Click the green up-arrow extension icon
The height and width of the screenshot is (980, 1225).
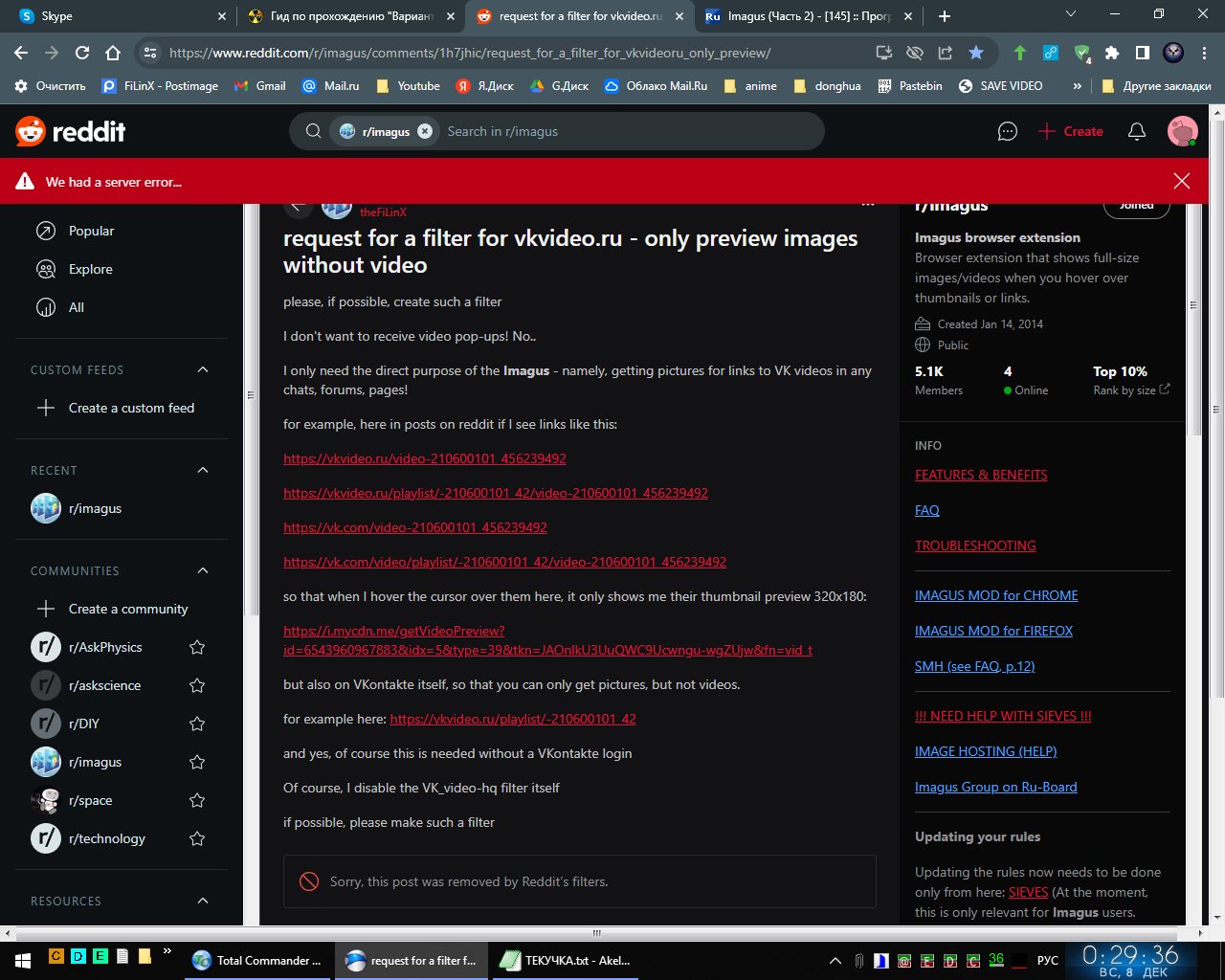click(1020, 53)
